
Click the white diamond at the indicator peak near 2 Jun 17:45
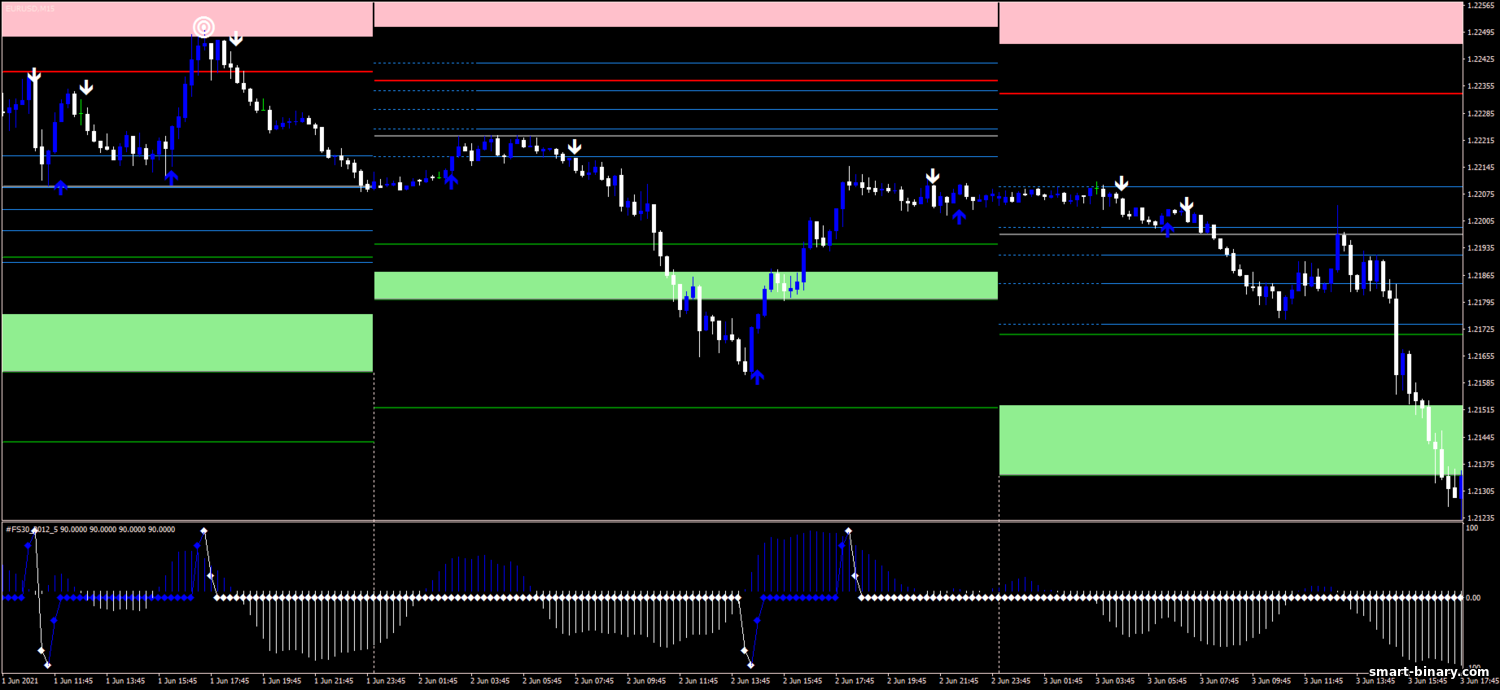(x=848, y=530)
